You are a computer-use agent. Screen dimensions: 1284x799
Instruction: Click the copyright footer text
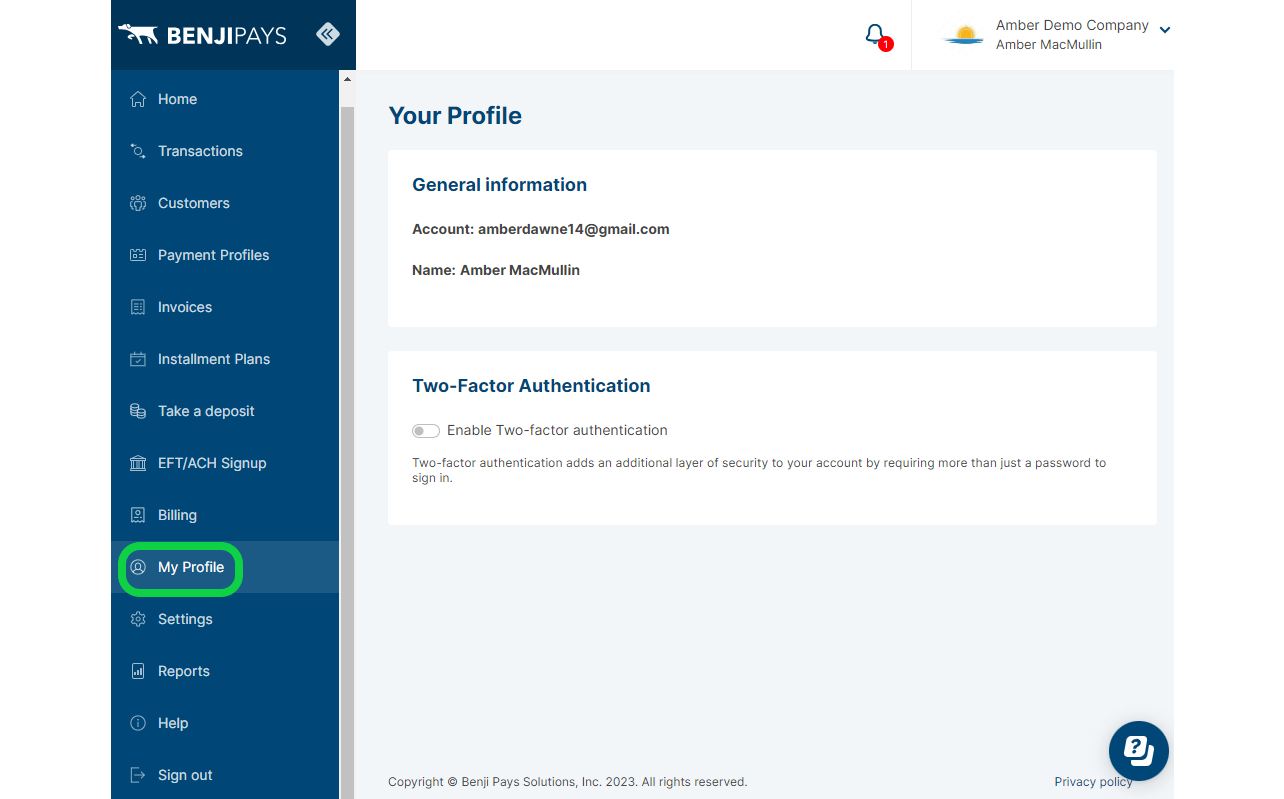coord(567,782)
